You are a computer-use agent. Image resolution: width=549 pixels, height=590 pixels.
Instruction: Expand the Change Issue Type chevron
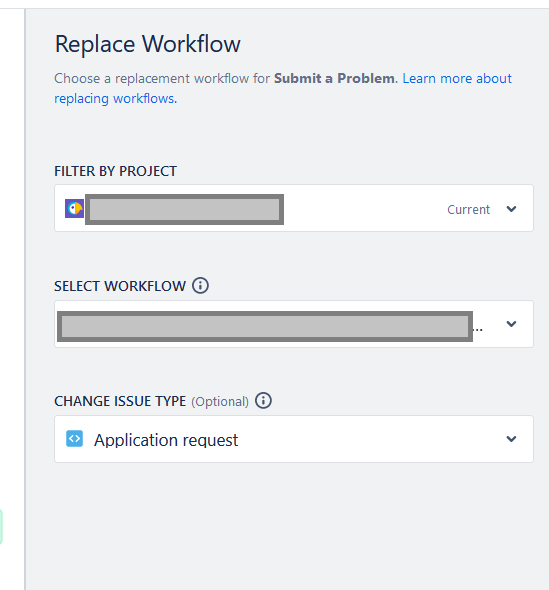click(511, 439)
